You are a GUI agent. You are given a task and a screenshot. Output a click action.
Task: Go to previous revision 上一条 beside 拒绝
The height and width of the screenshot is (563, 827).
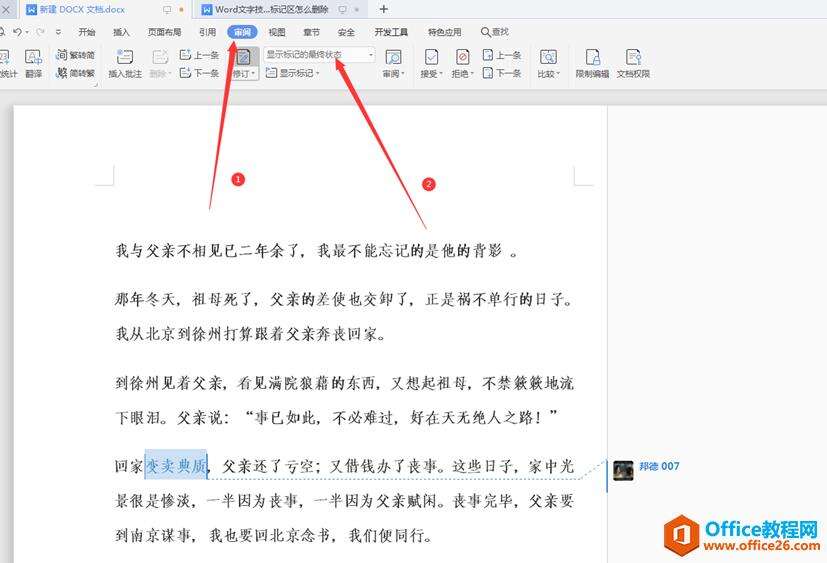point(502,55)
